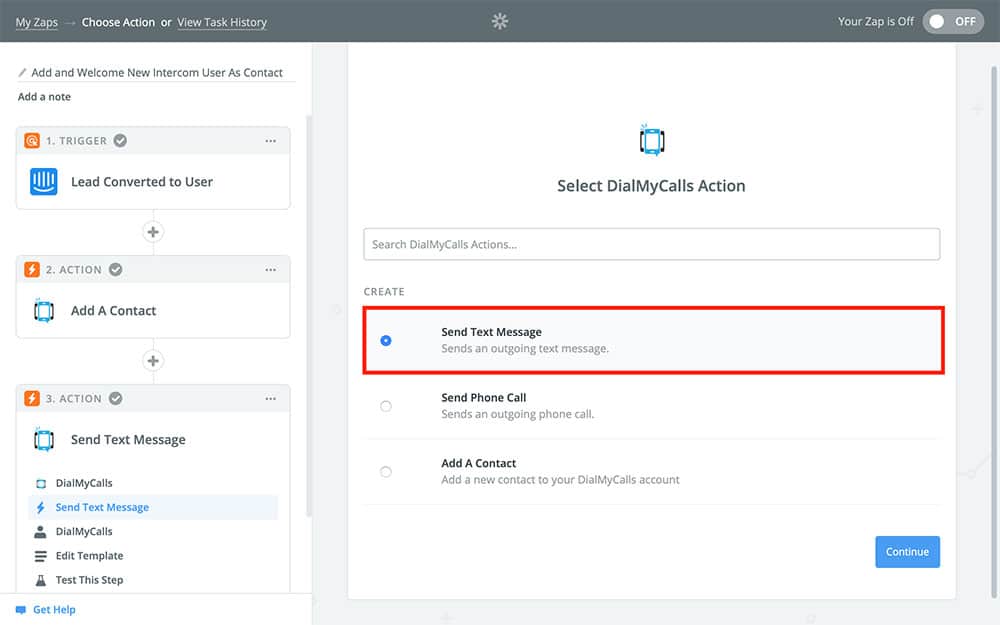This screenshot has width=1000, height=625.
Task: Click the Search DialMyCalls Actions field
Action: [651, 244]
